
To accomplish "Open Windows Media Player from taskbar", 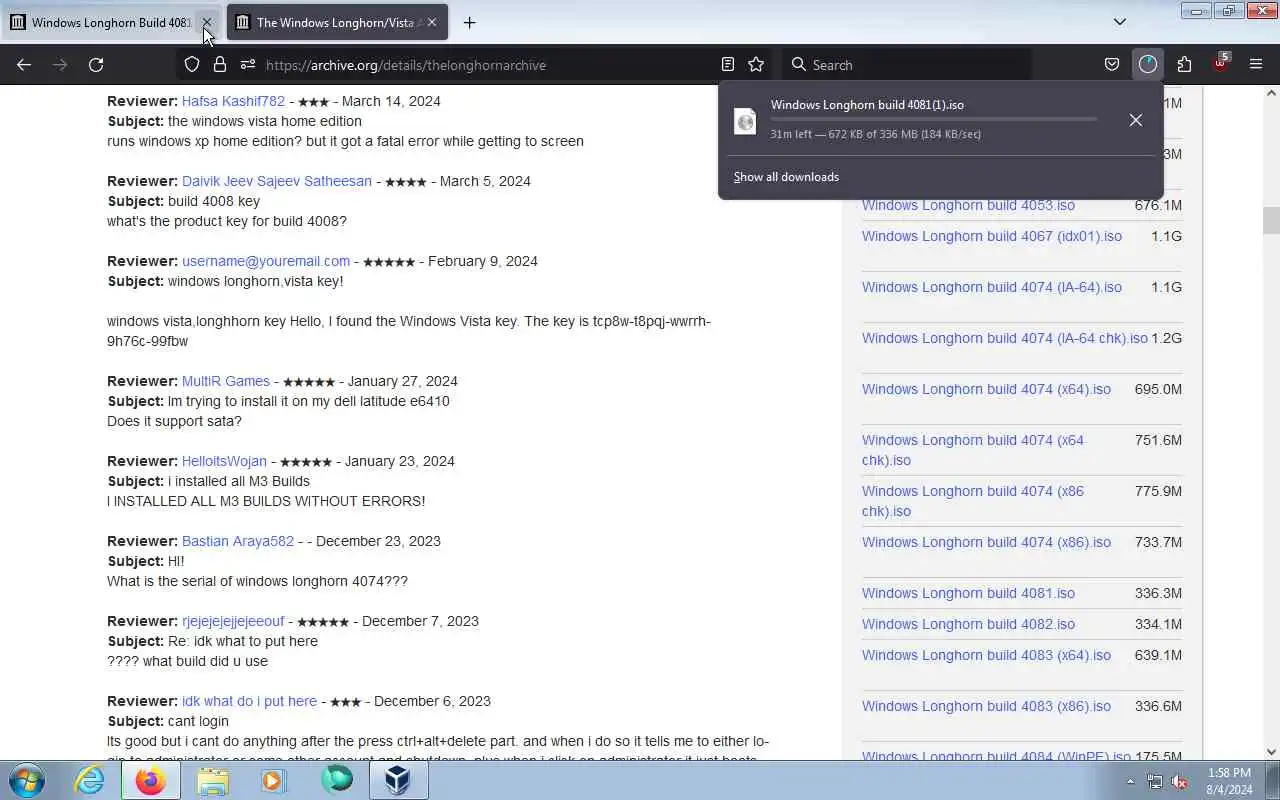I will pyautogui.click(x=274, y=780).
